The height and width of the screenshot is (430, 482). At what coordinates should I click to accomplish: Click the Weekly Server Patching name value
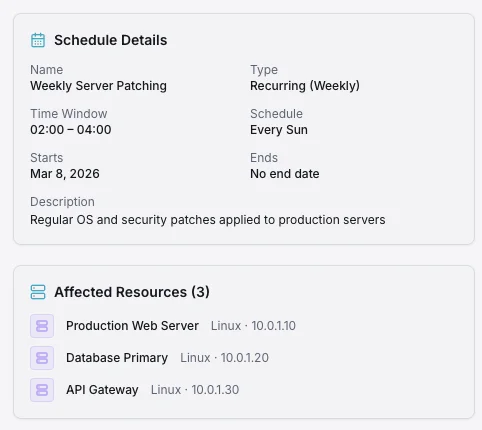98,86
